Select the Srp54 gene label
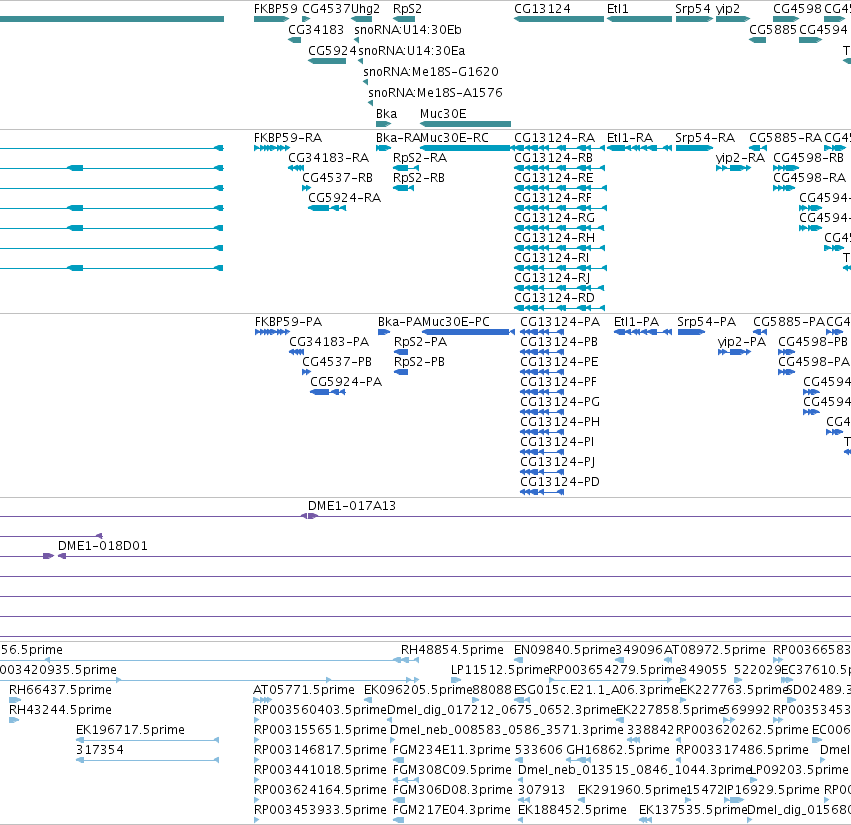Screen dimensions: 851x825 pos(693,9)
